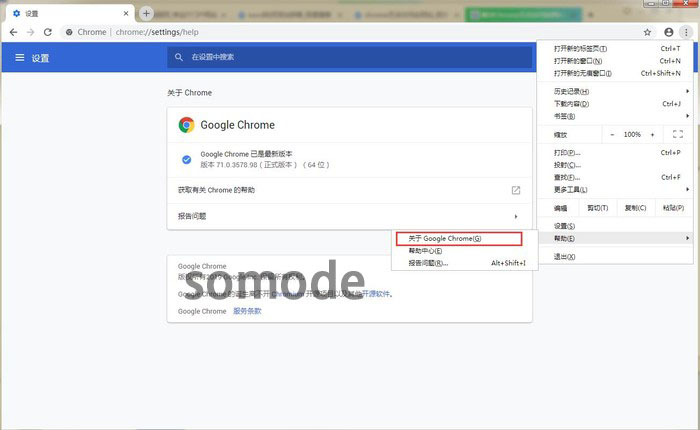Open the 开源软件 link
This screenshot has width=700, height=430.
click(376, 294)
